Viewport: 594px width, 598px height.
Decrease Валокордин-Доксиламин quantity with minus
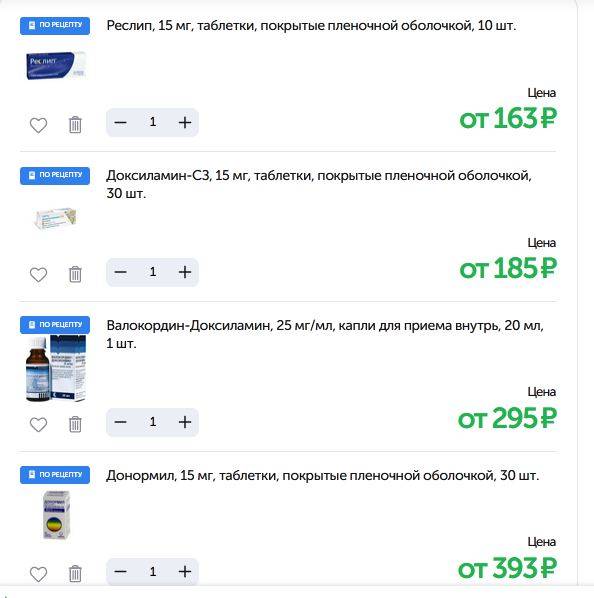(x=120, y=422)
